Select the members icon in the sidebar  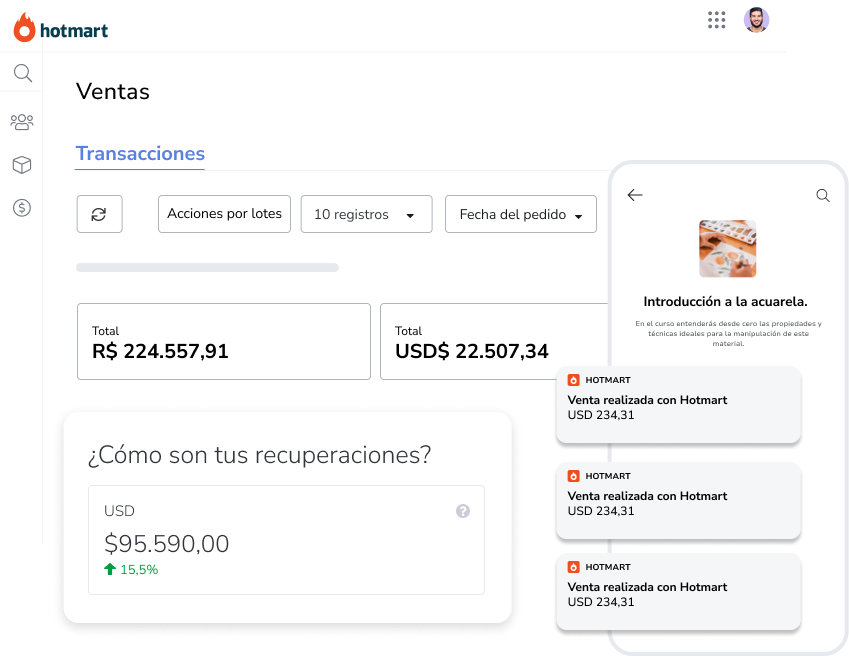tap(22, 121)
